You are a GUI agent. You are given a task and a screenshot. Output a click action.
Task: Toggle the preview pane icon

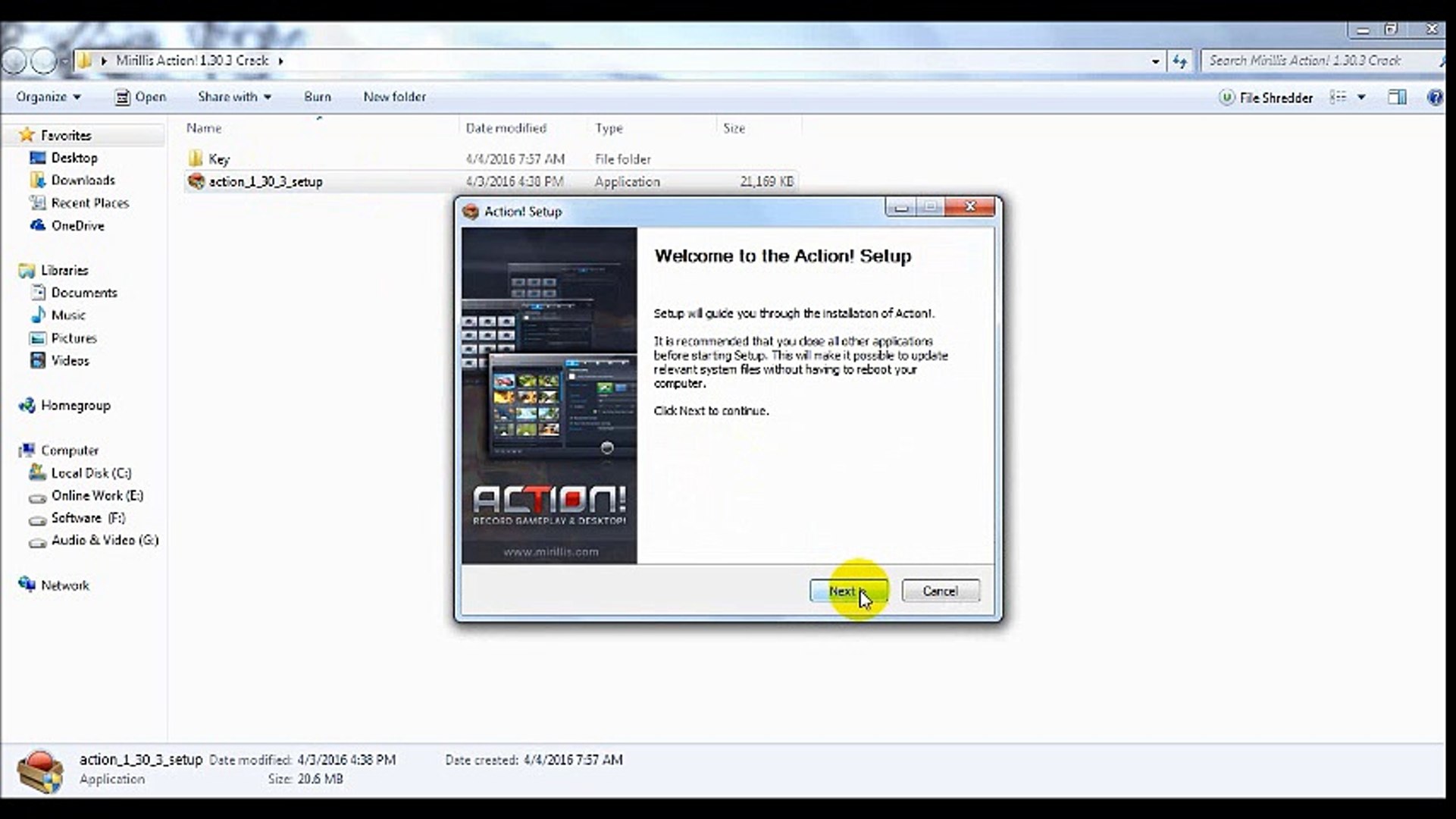pos(1396,97)
